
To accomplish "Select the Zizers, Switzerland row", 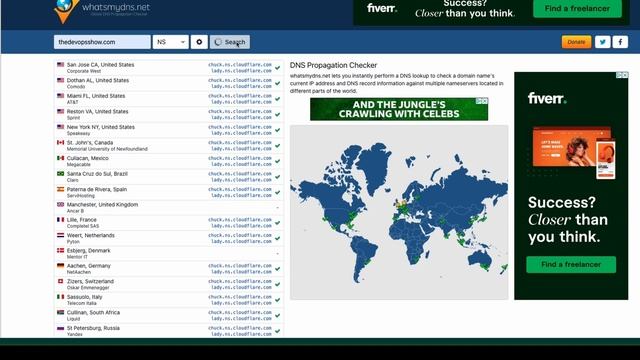I will 169,284.
